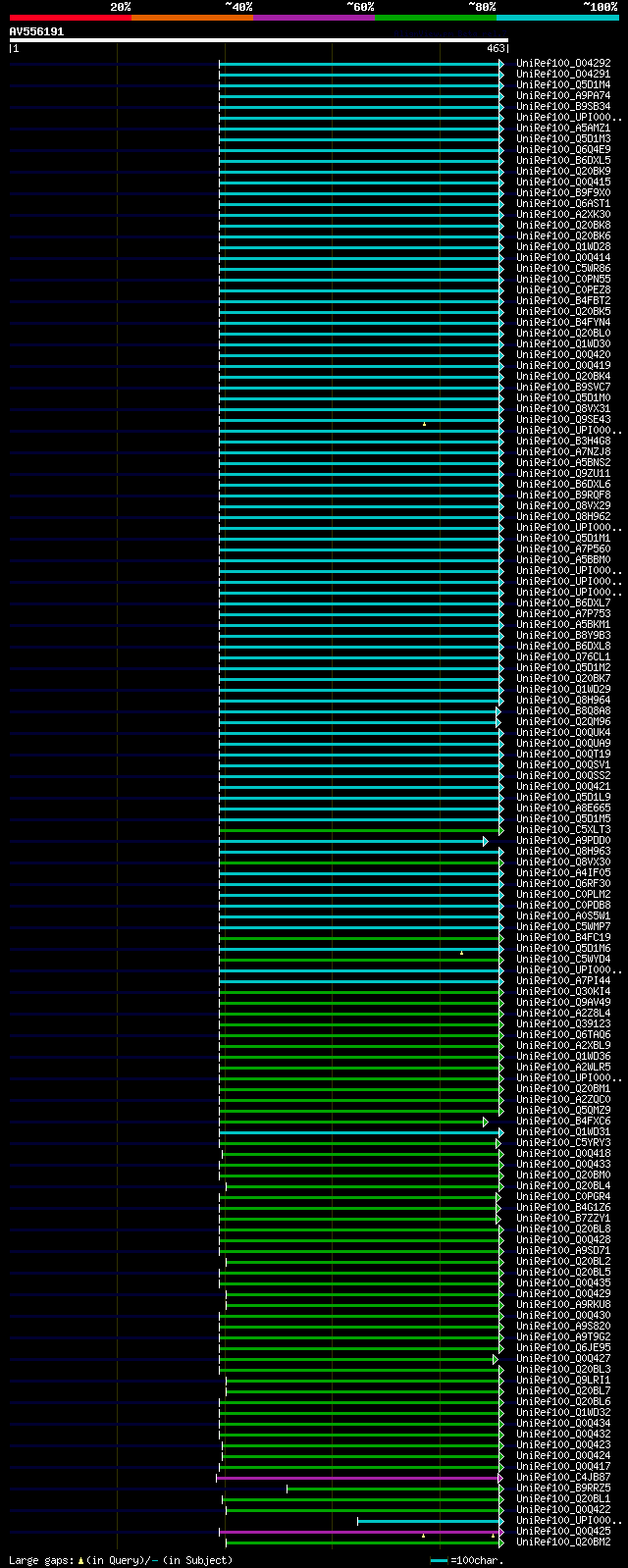Click the UniRef100_C5YRY3 hit label
The image size is (628, 1568).
click(x=563, y=1143)
